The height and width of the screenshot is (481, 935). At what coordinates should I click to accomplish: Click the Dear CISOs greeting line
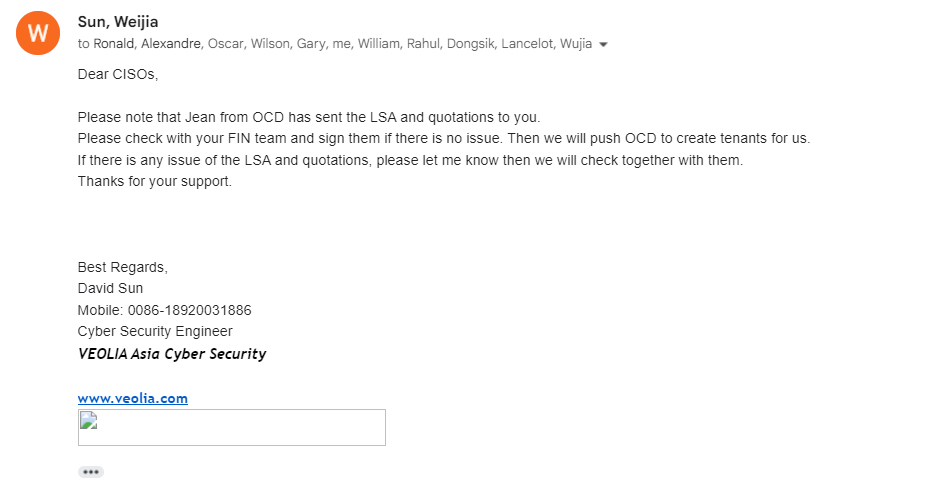(x=118, y=74)
